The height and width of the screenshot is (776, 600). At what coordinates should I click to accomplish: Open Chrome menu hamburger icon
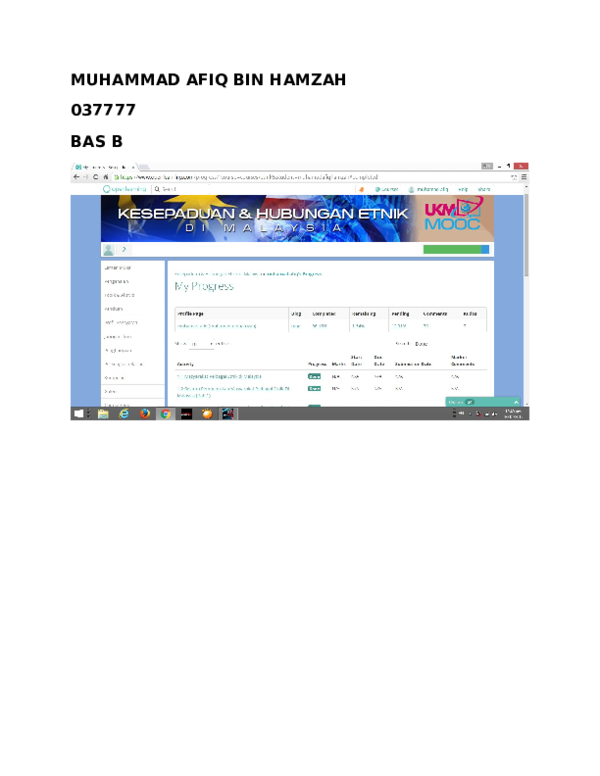point(523,177)
